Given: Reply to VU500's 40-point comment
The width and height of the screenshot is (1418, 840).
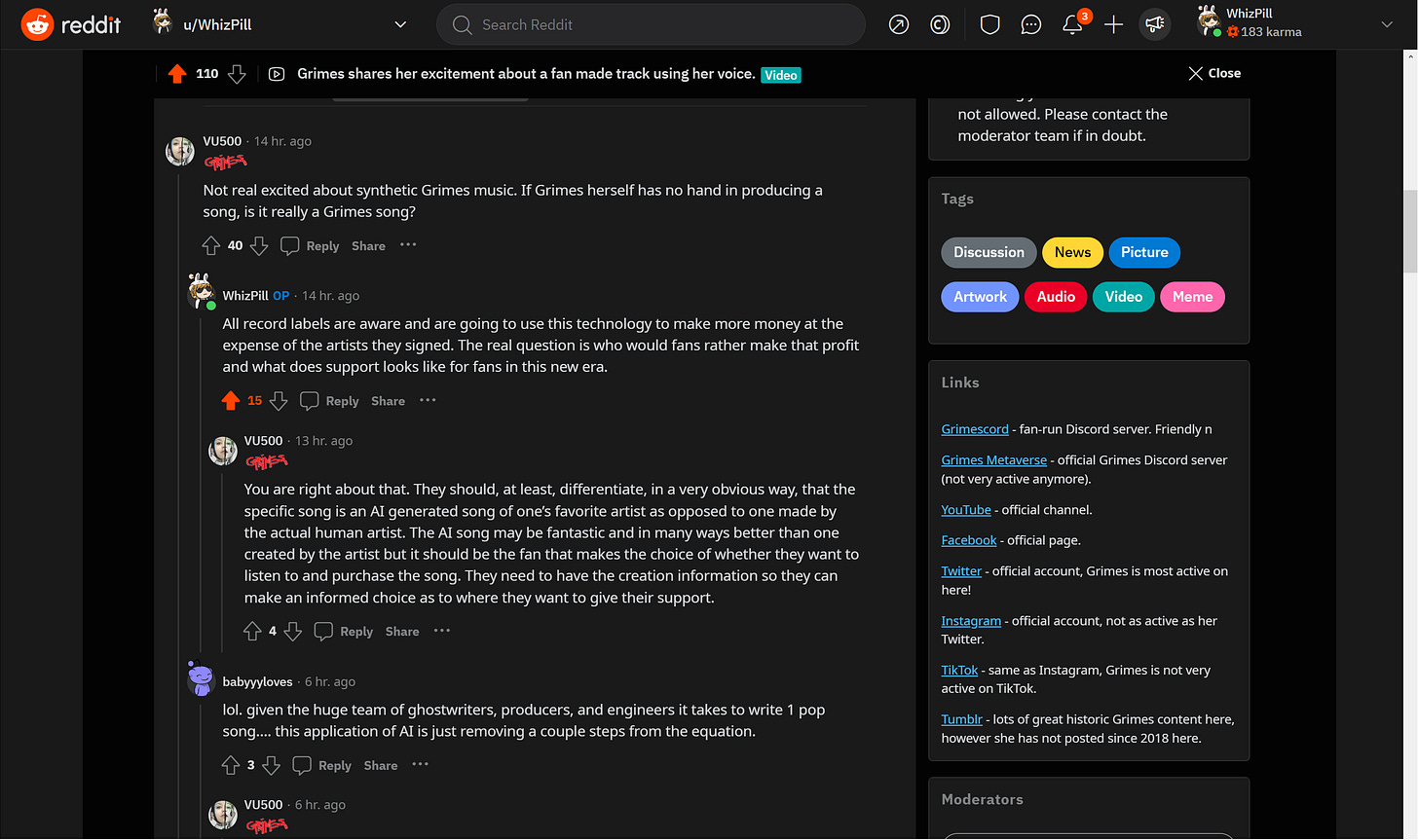Looking at the screenshot, I should coord(311,246).
